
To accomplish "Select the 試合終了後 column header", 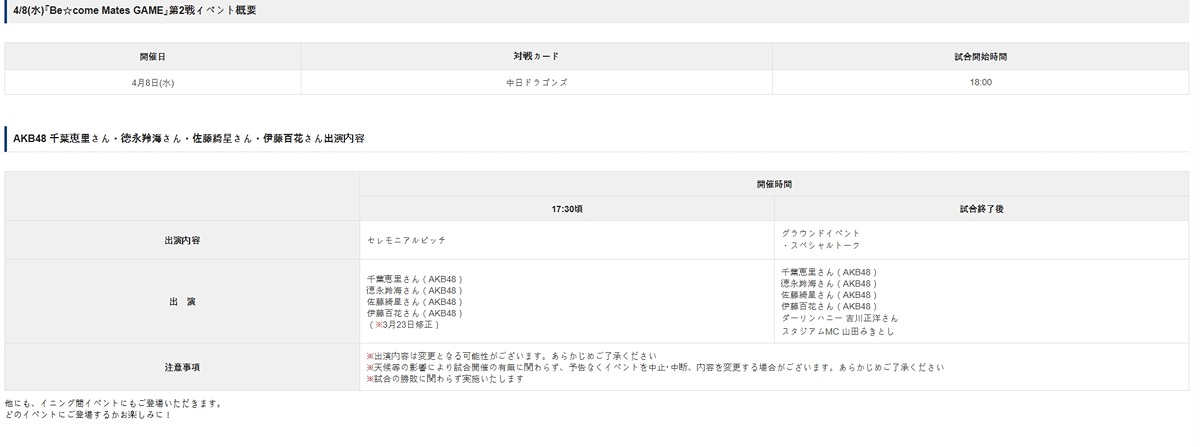I will (x=980, y=210).
